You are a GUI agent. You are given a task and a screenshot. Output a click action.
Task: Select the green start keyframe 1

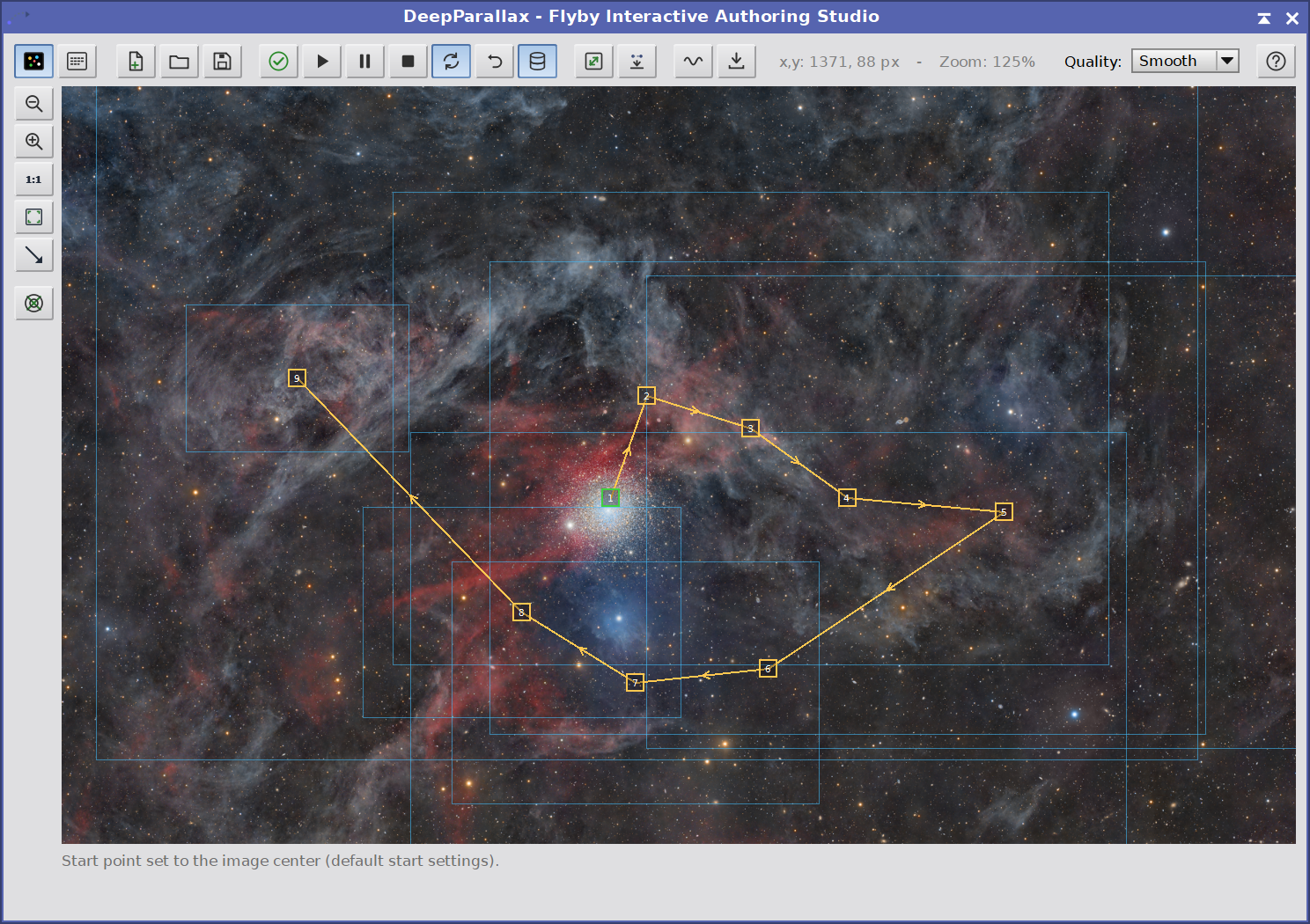[x=610, y=498]
